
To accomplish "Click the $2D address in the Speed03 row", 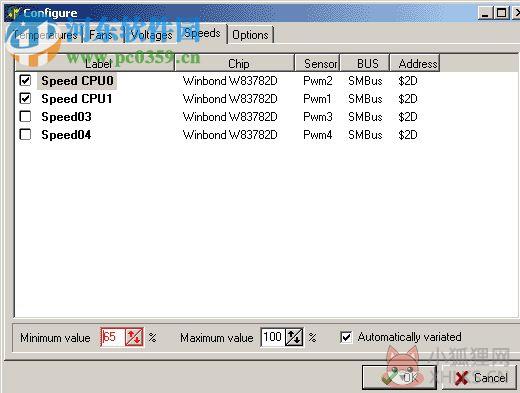I will pyautogui.click(x=408, y=117).
